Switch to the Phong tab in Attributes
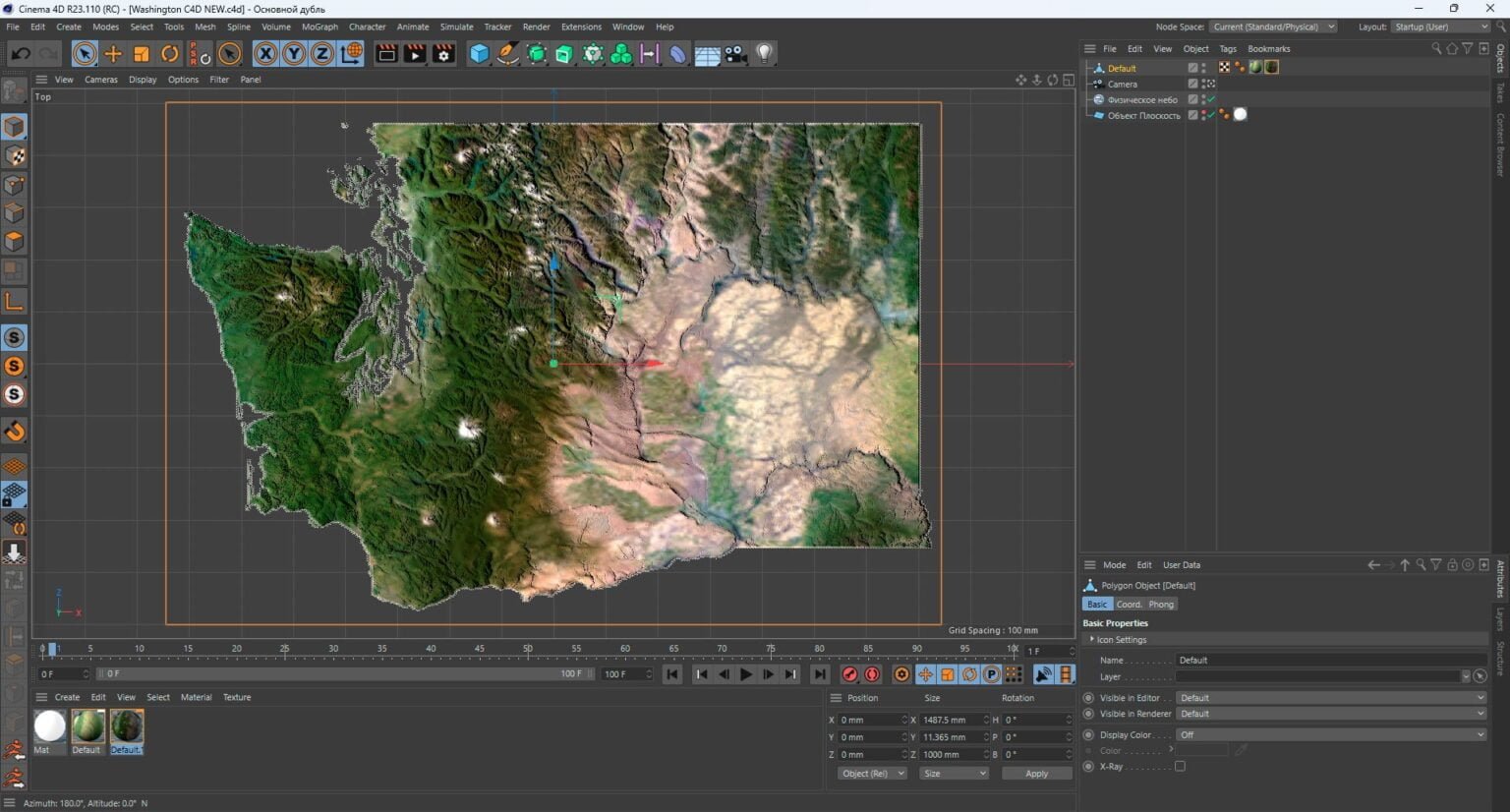The width and height of the screenshot is (1510, 812). coord(1161,604)
